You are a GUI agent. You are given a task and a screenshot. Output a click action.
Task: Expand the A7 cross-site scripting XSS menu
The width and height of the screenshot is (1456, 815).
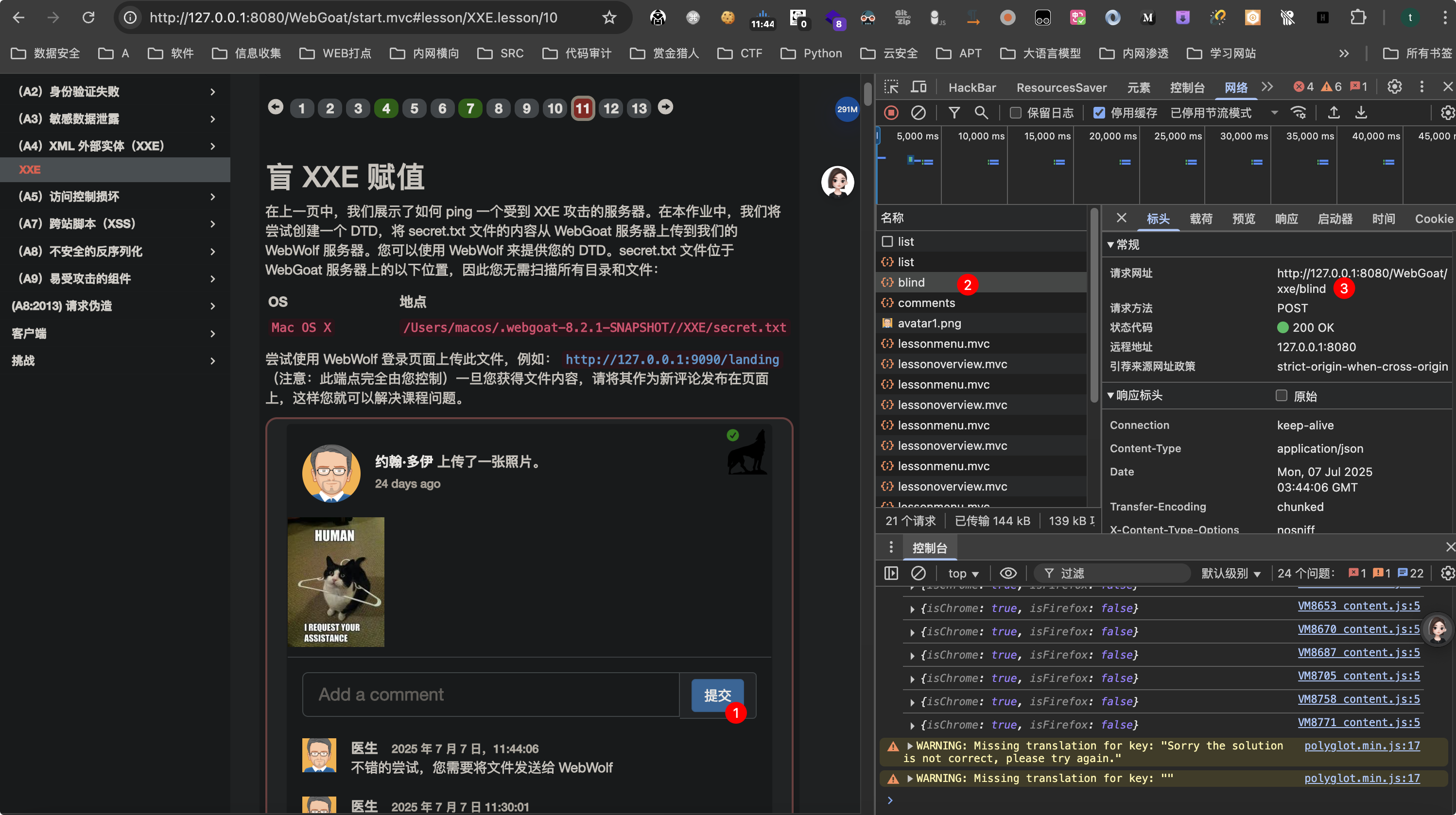coord(115,223)
